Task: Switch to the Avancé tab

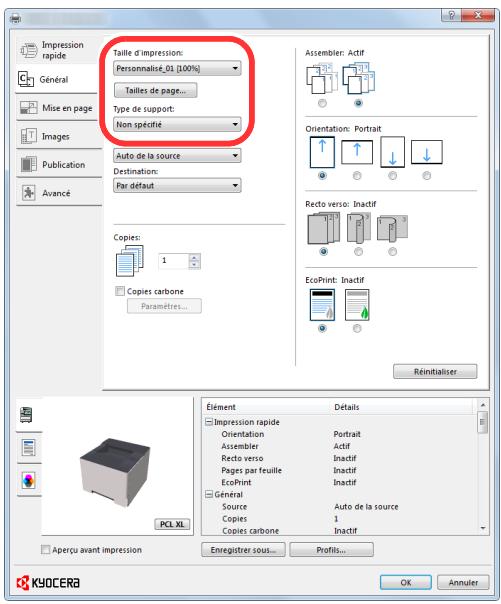Action: tap(59, 193)
